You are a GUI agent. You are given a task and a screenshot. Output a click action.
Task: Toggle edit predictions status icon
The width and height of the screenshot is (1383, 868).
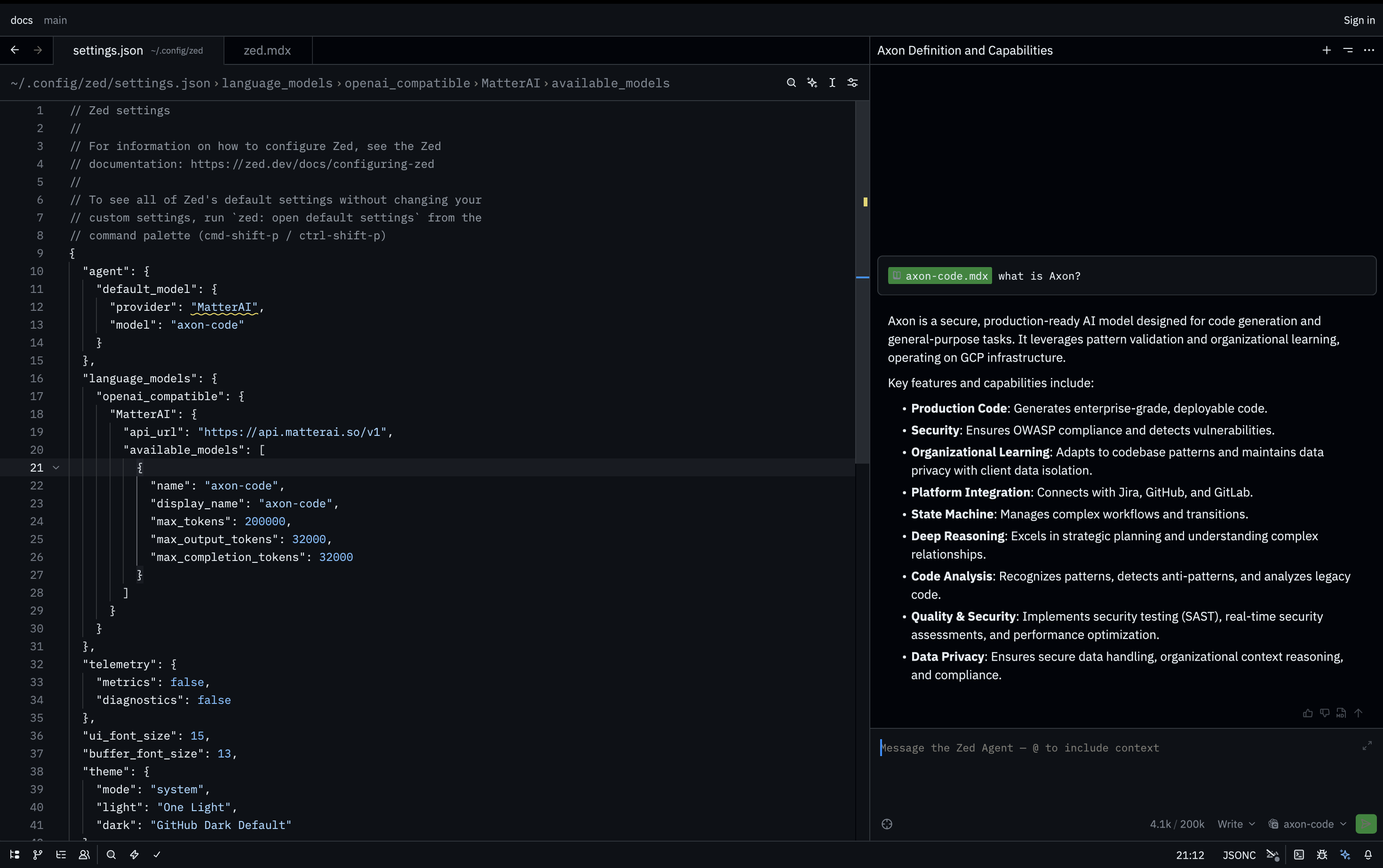1273,855
